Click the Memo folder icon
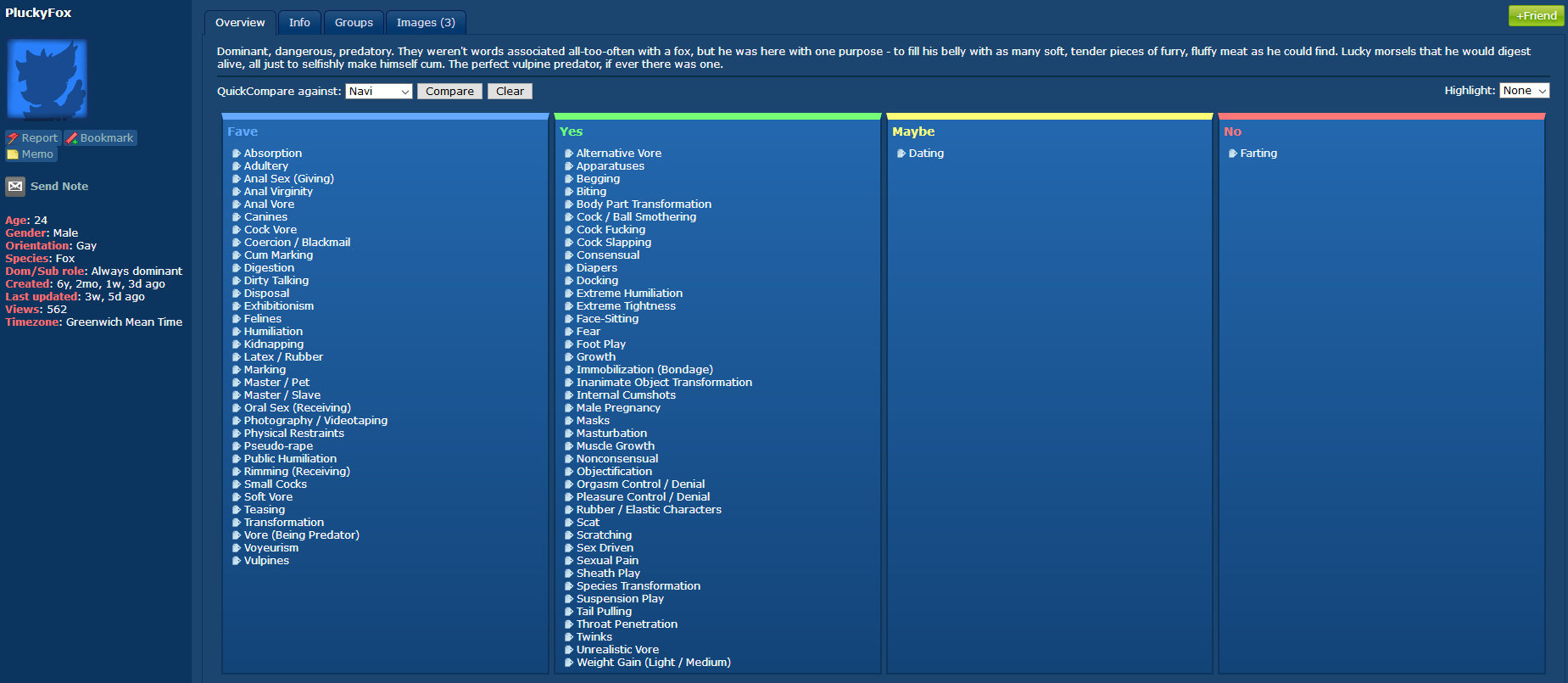The width and height of the screenshot is (1568, 683). [13, 154]
